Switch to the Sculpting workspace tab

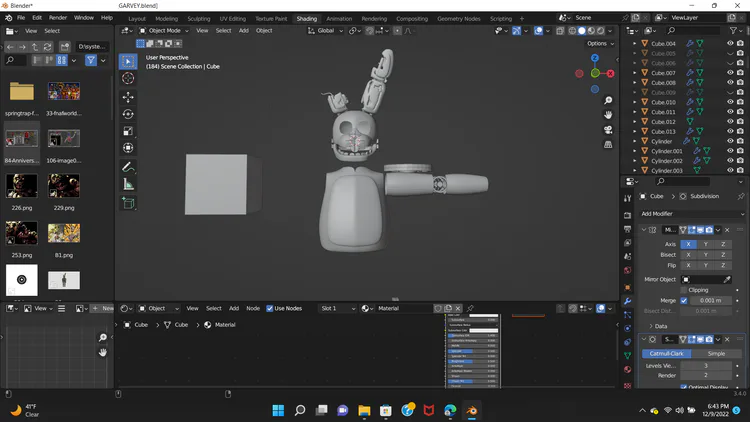[x=199, y=19]
